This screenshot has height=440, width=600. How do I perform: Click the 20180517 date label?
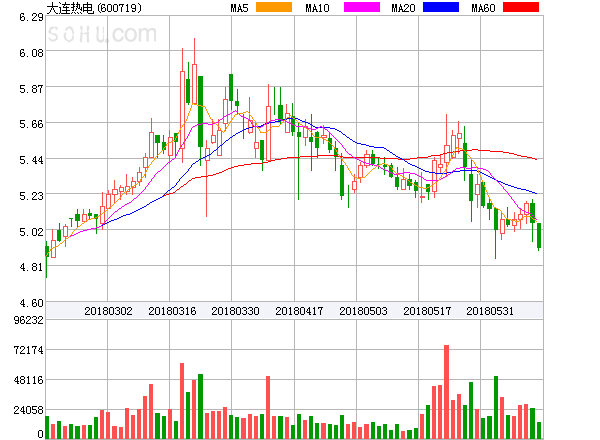[x=427, y=311]
